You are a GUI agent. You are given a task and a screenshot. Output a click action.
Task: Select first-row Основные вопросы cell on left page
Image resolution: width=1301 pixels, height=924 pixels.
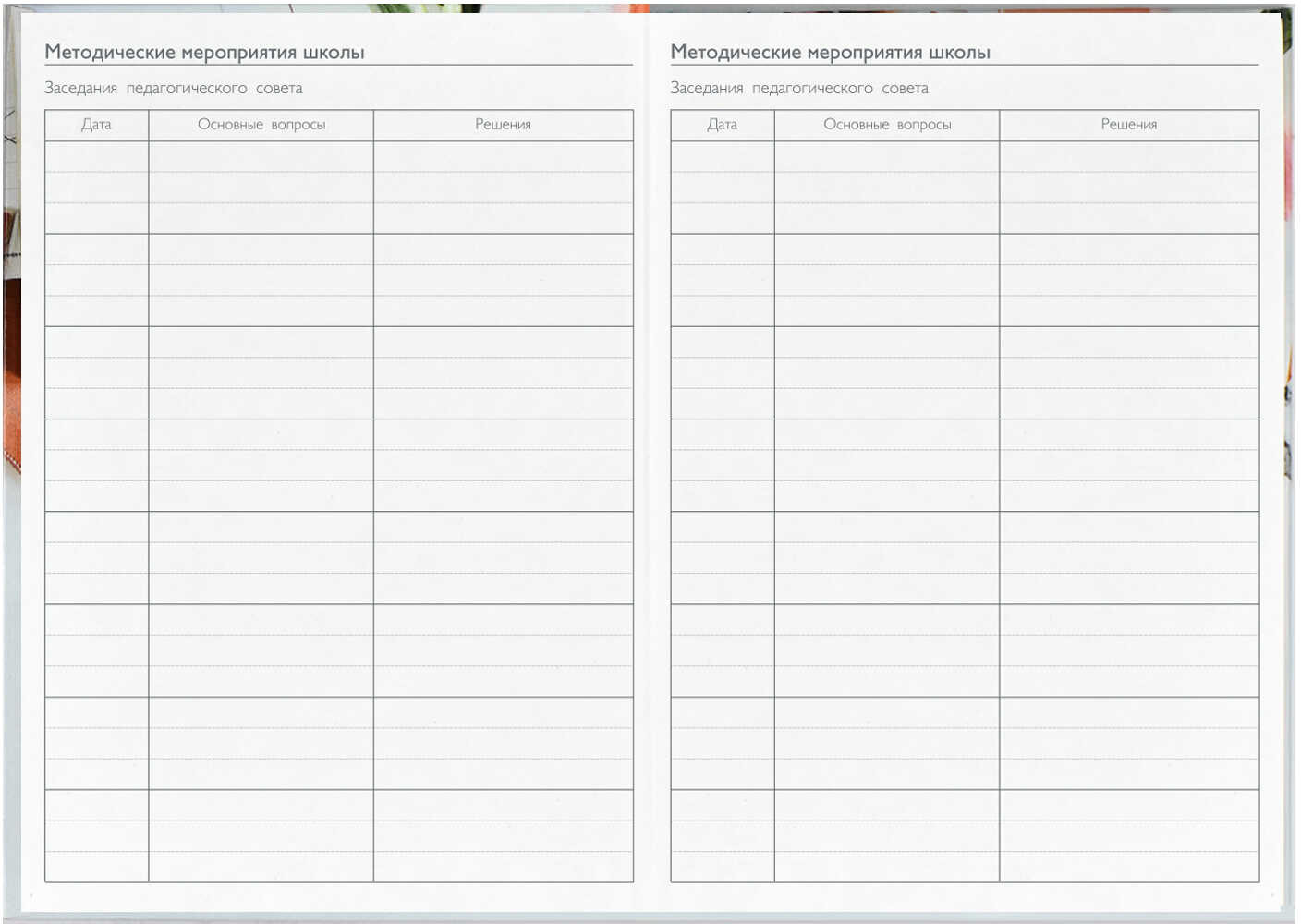(x=261, y=188)
